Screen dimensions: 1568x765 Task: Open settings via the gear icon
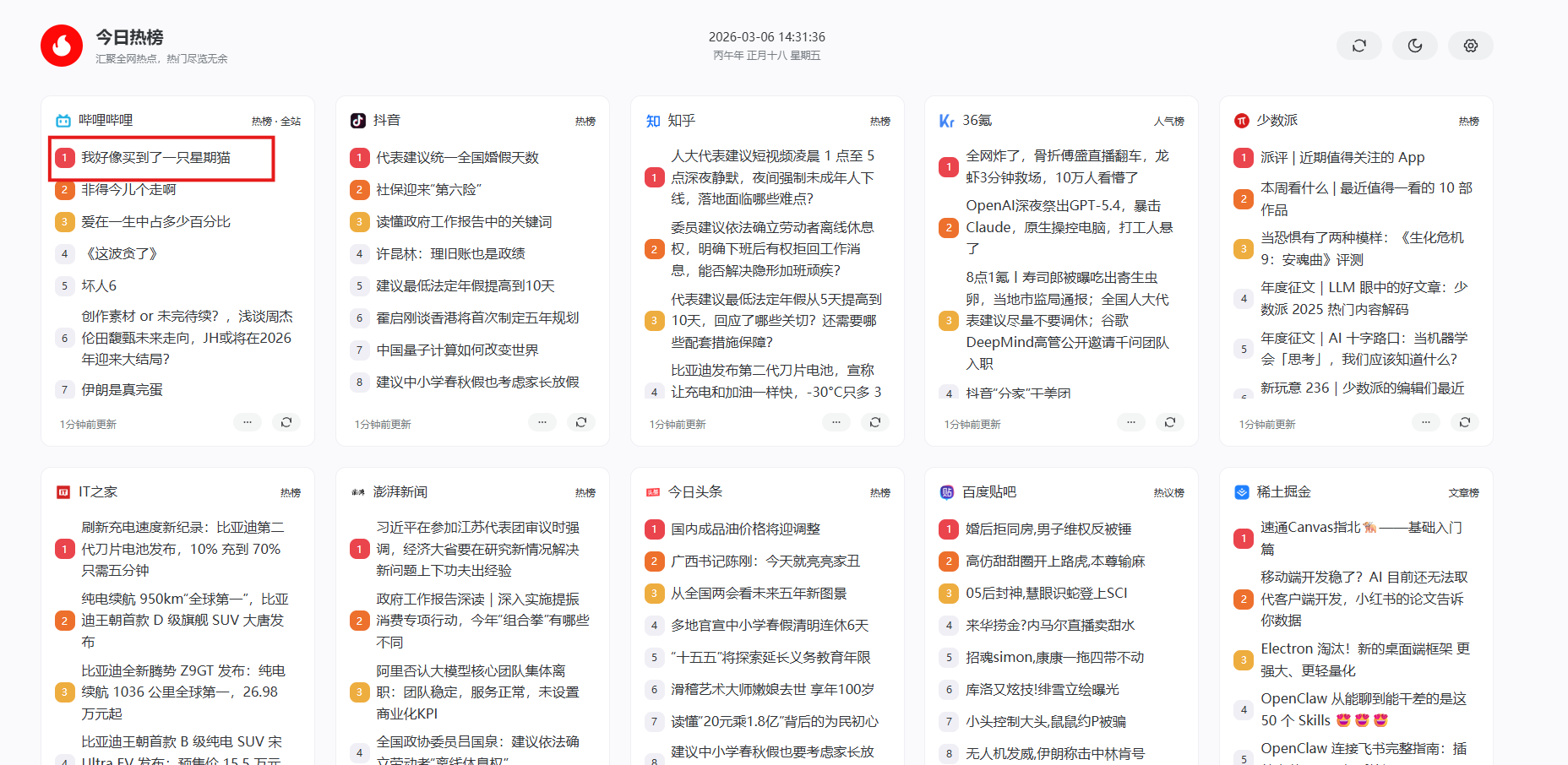coord(1470,46)
